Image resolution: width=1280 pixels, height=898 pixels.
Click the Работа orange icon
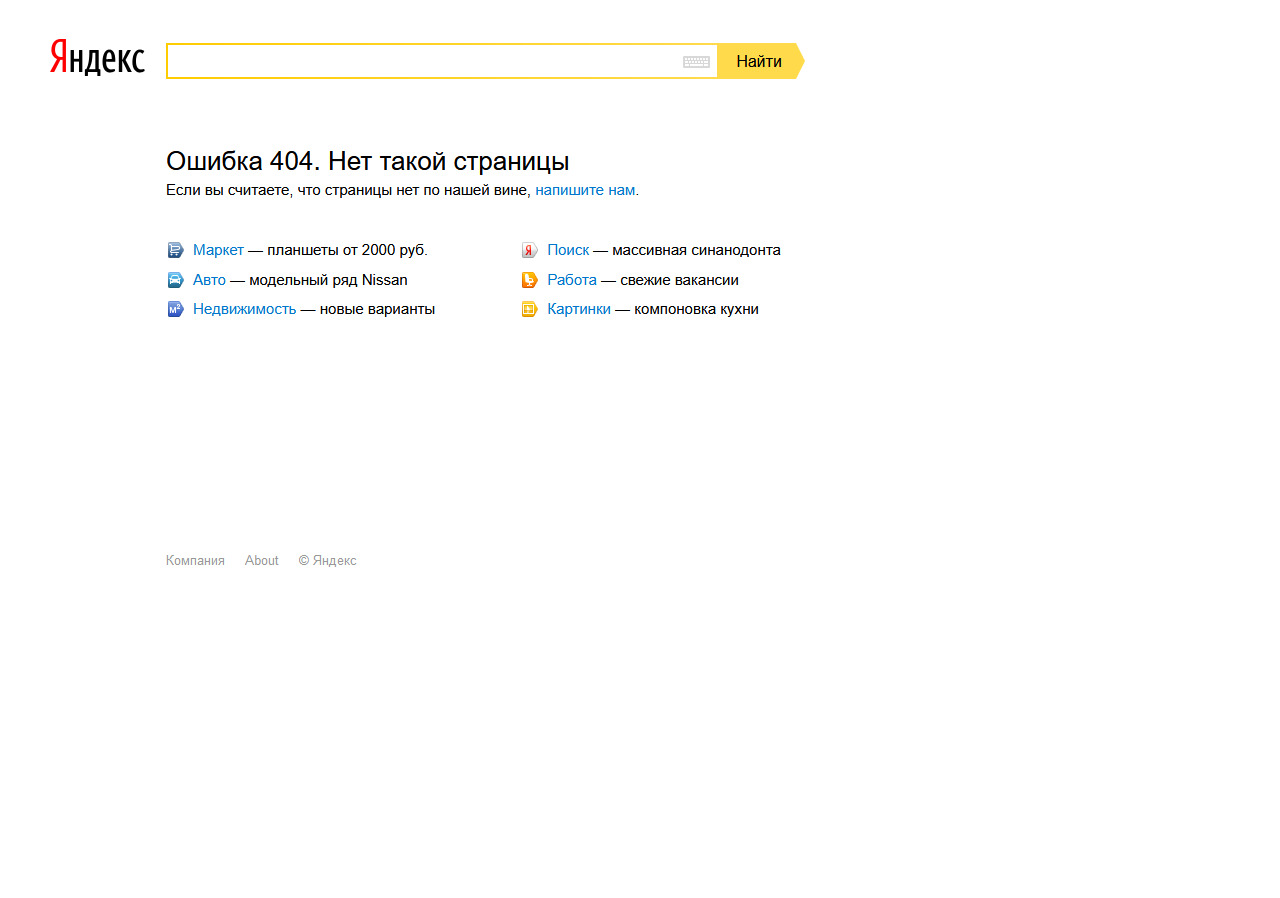pos(529,280)
